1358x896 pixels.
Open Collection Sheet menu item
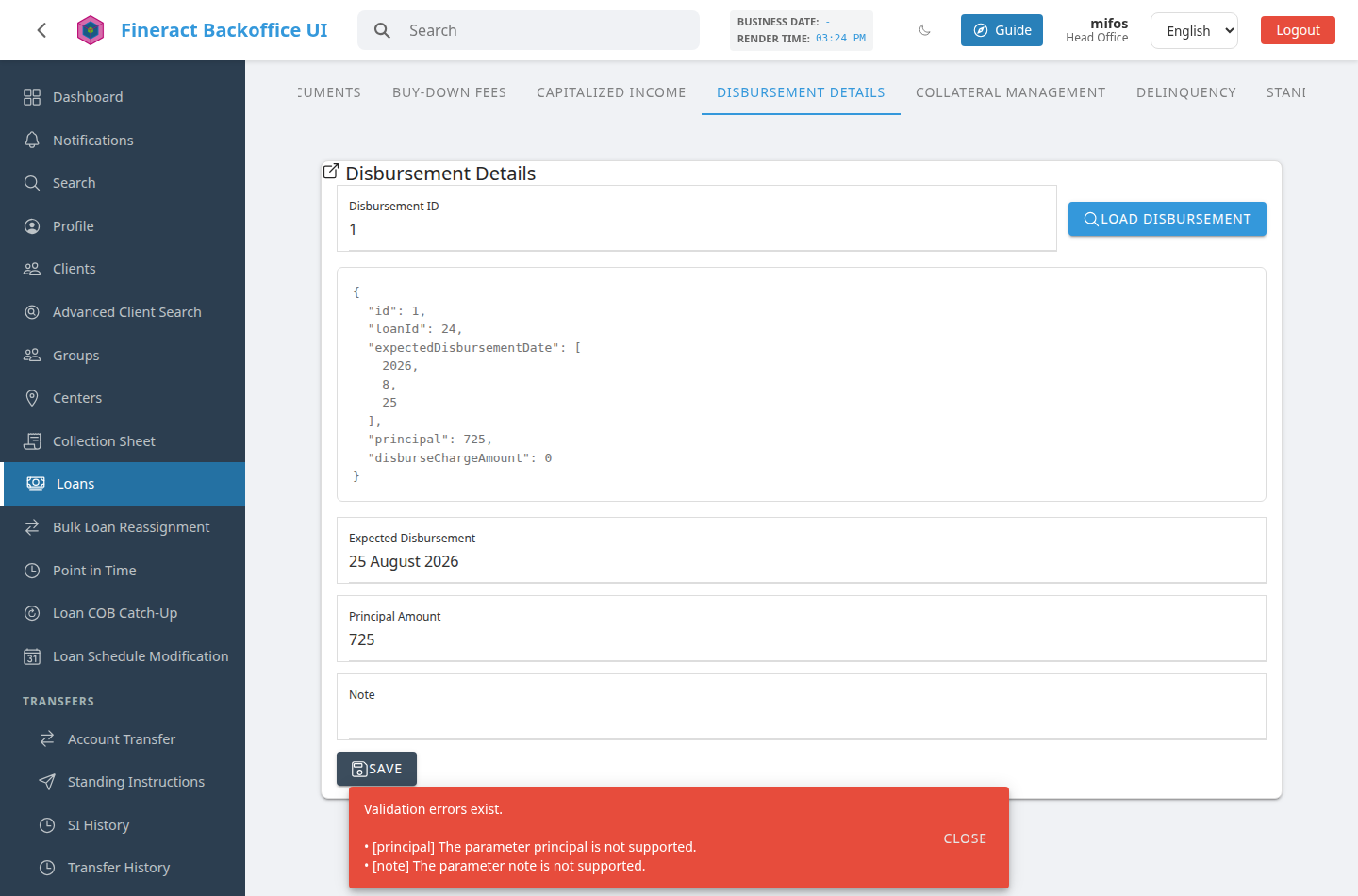[123, 441]
